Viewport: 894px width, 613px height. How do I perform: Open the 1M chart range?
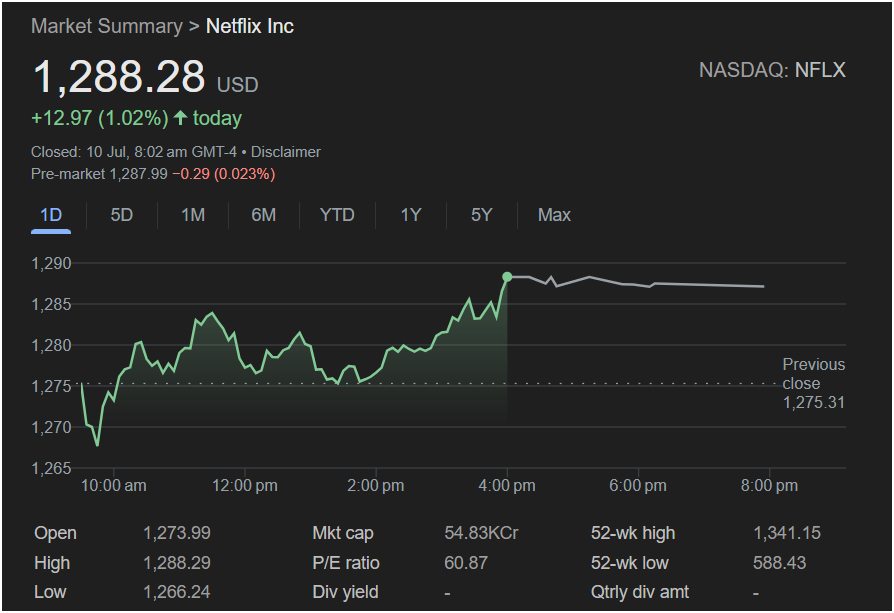tap(193, 215)
